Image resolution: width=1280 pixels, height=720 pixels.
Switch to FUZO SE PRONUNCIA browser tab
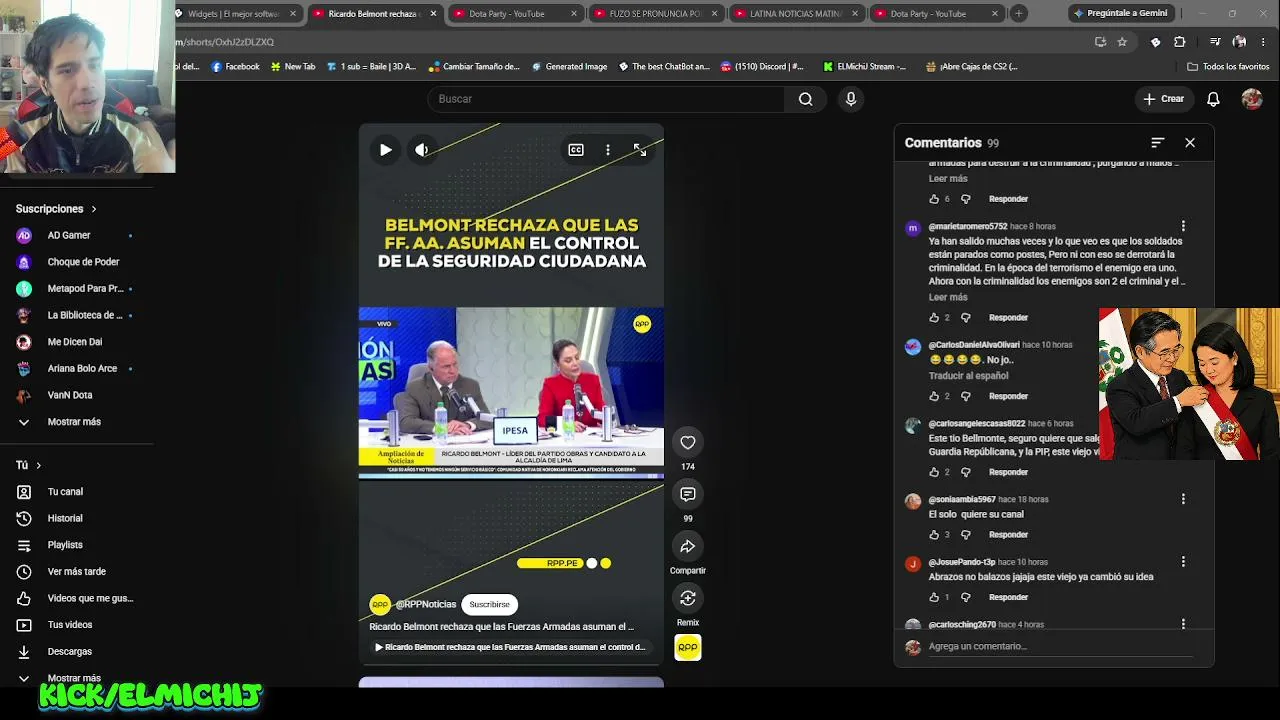(x=655, y=14)
